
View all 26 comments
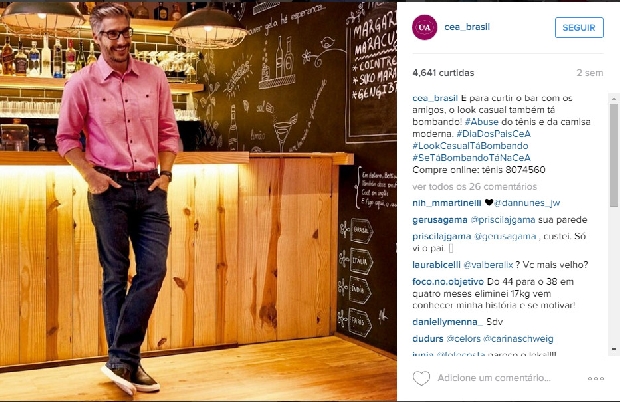click(474, 187)
